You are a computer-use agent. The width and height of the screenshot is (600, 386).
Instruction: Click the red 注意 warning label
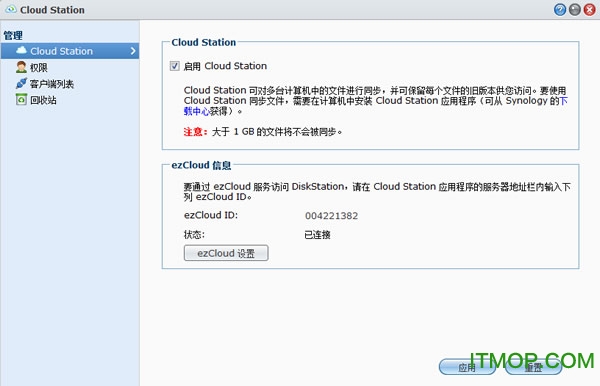(x=195, y=132)
